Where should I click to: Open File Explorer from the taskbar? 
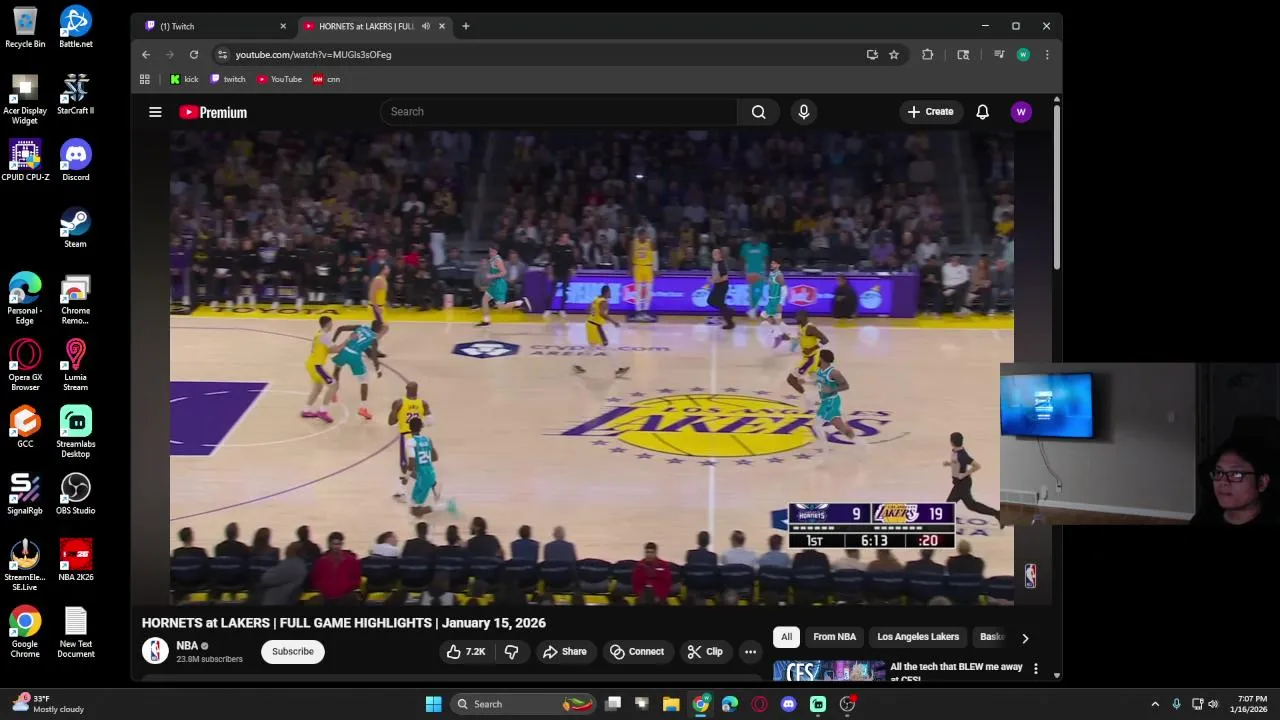671,704
